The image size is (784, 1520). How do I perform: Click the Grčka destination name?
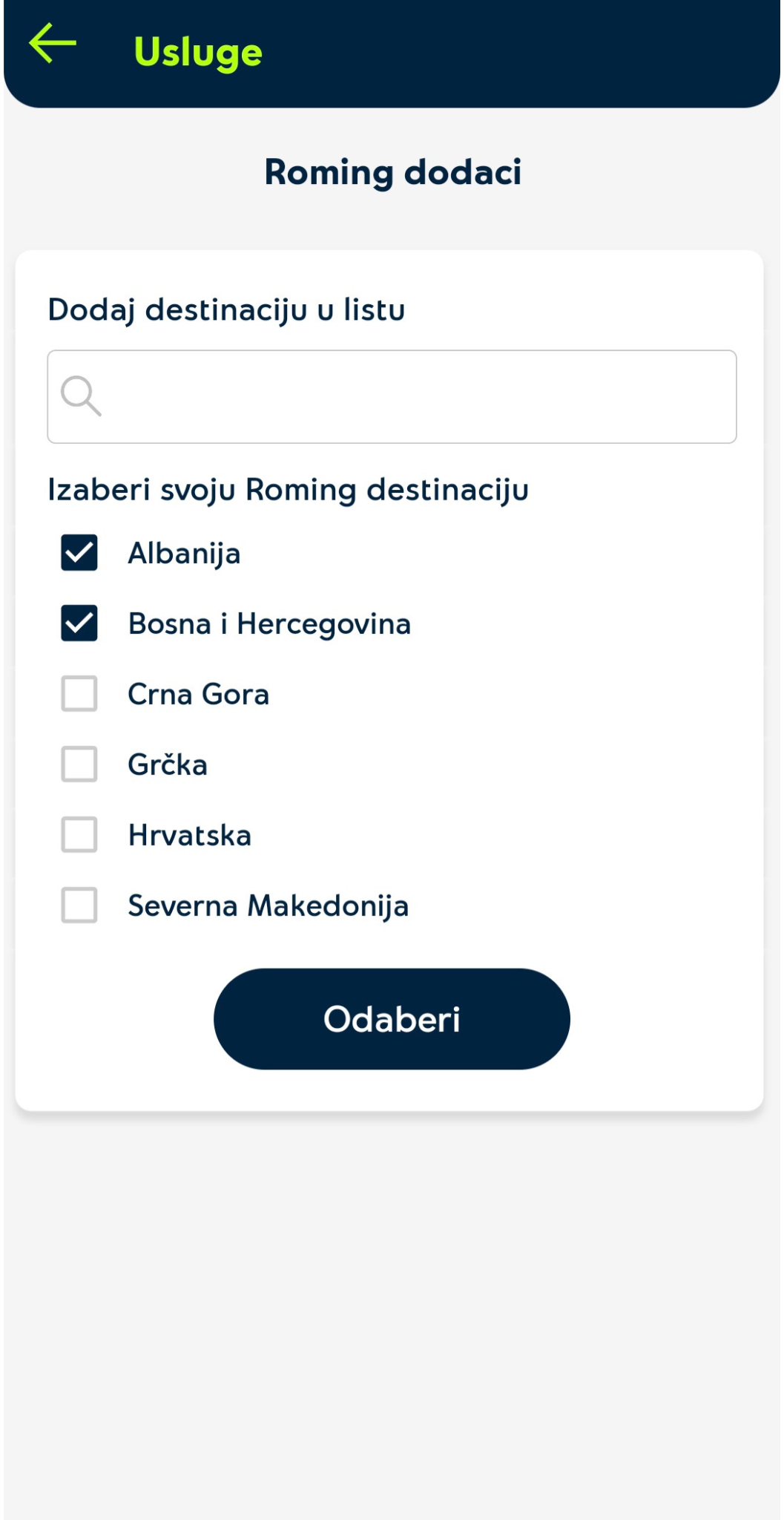pos(168,765)
